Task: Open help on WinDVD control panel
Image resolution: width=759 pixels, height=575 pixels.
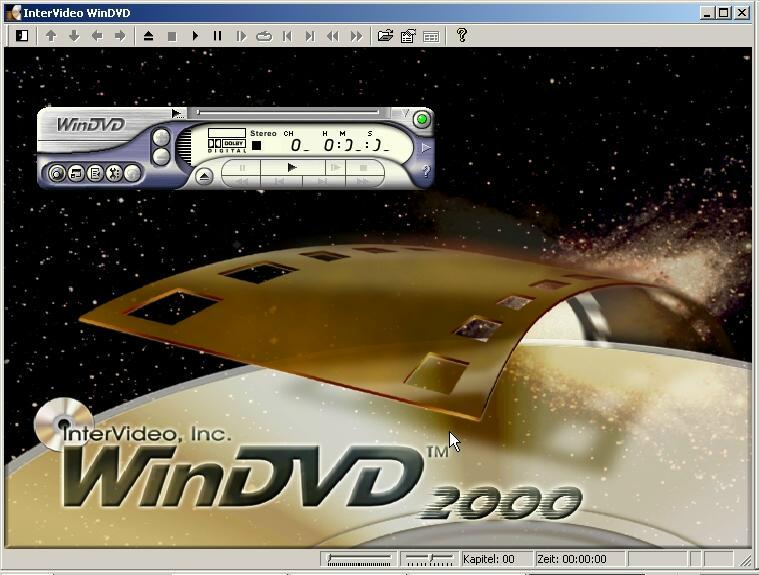Action: 425,170
